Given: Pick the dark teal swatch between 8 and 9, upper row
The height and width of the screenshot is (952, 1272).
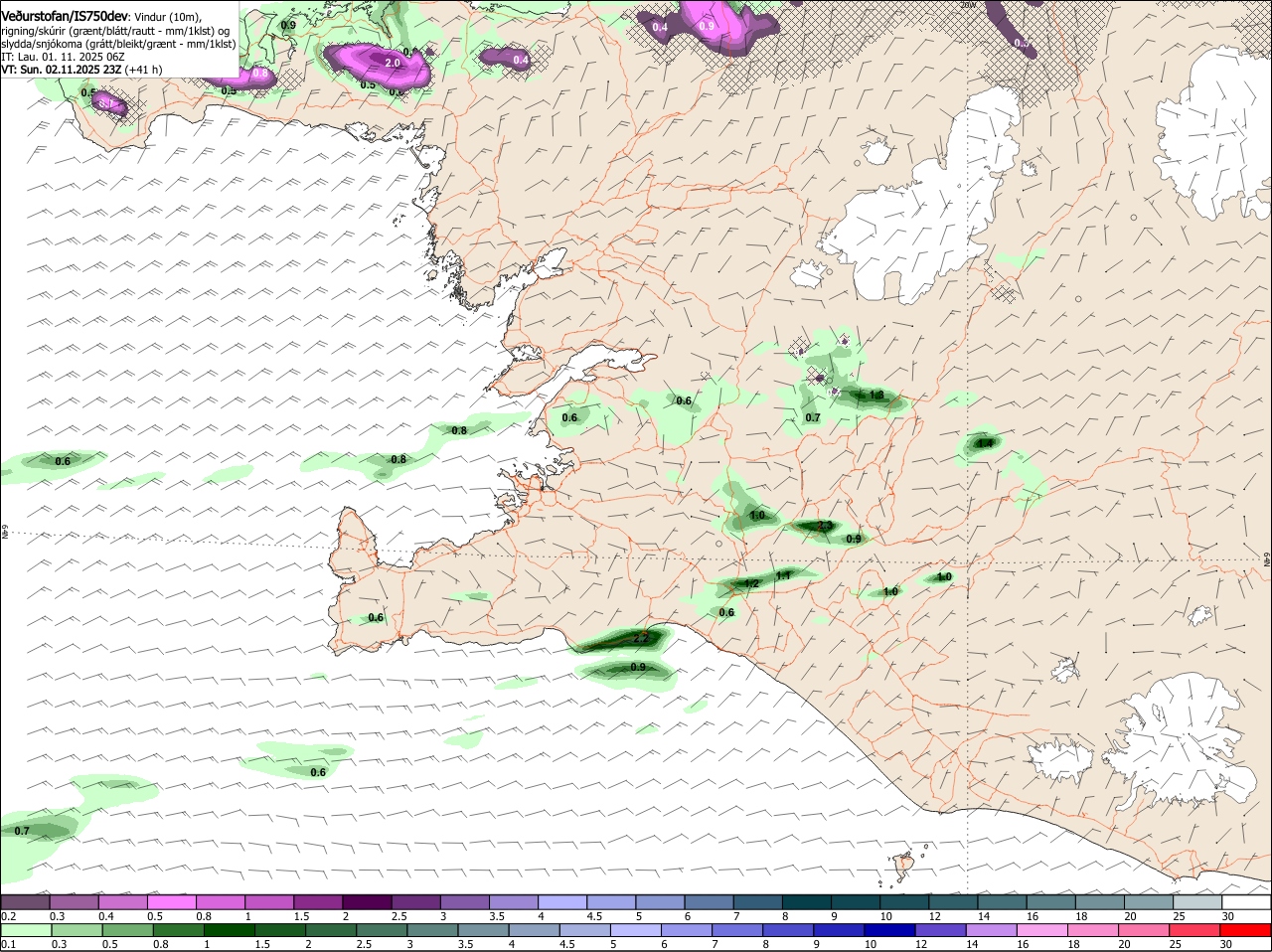Looking at the screenshot, I should 807,902.
